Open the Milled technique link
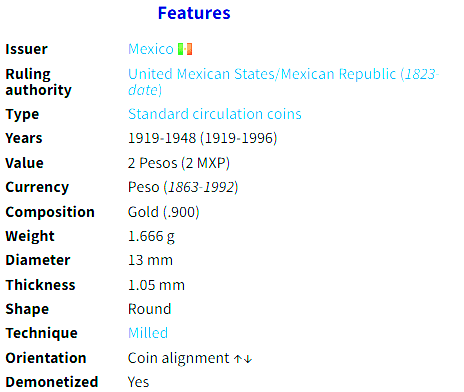The width and height of the screenshot is (464, 392). [148, 333]
